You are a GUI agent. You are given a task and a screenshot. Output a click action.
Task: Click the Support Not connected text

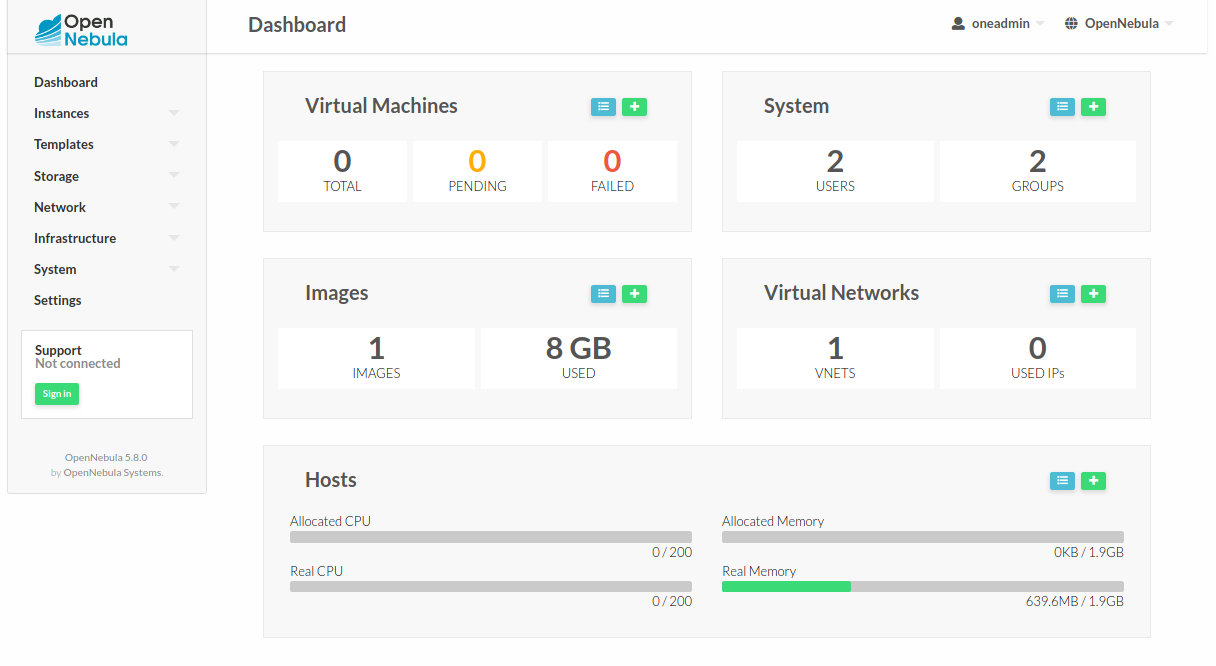point(78,364)
